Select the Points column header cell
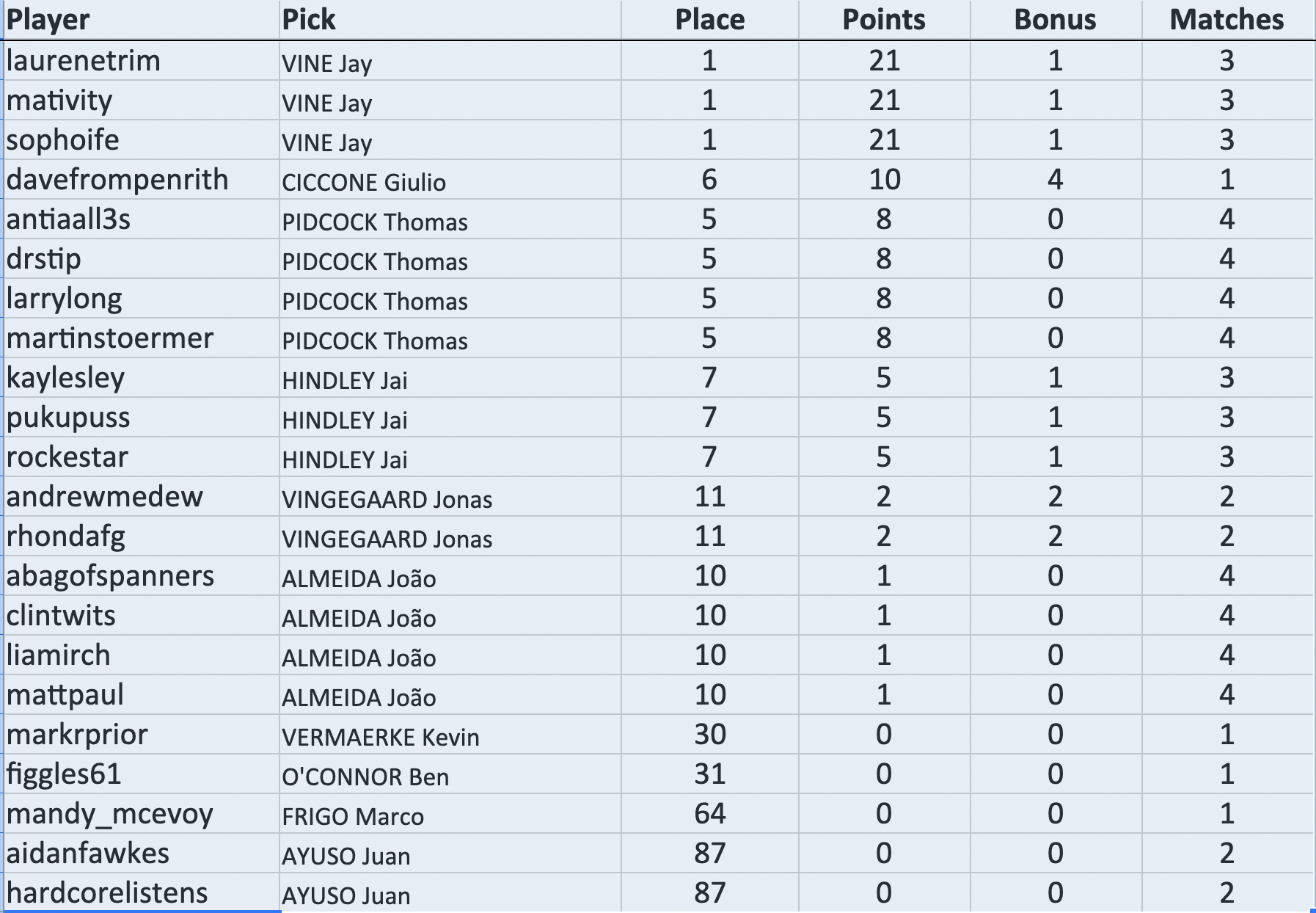 click(883, 20)
